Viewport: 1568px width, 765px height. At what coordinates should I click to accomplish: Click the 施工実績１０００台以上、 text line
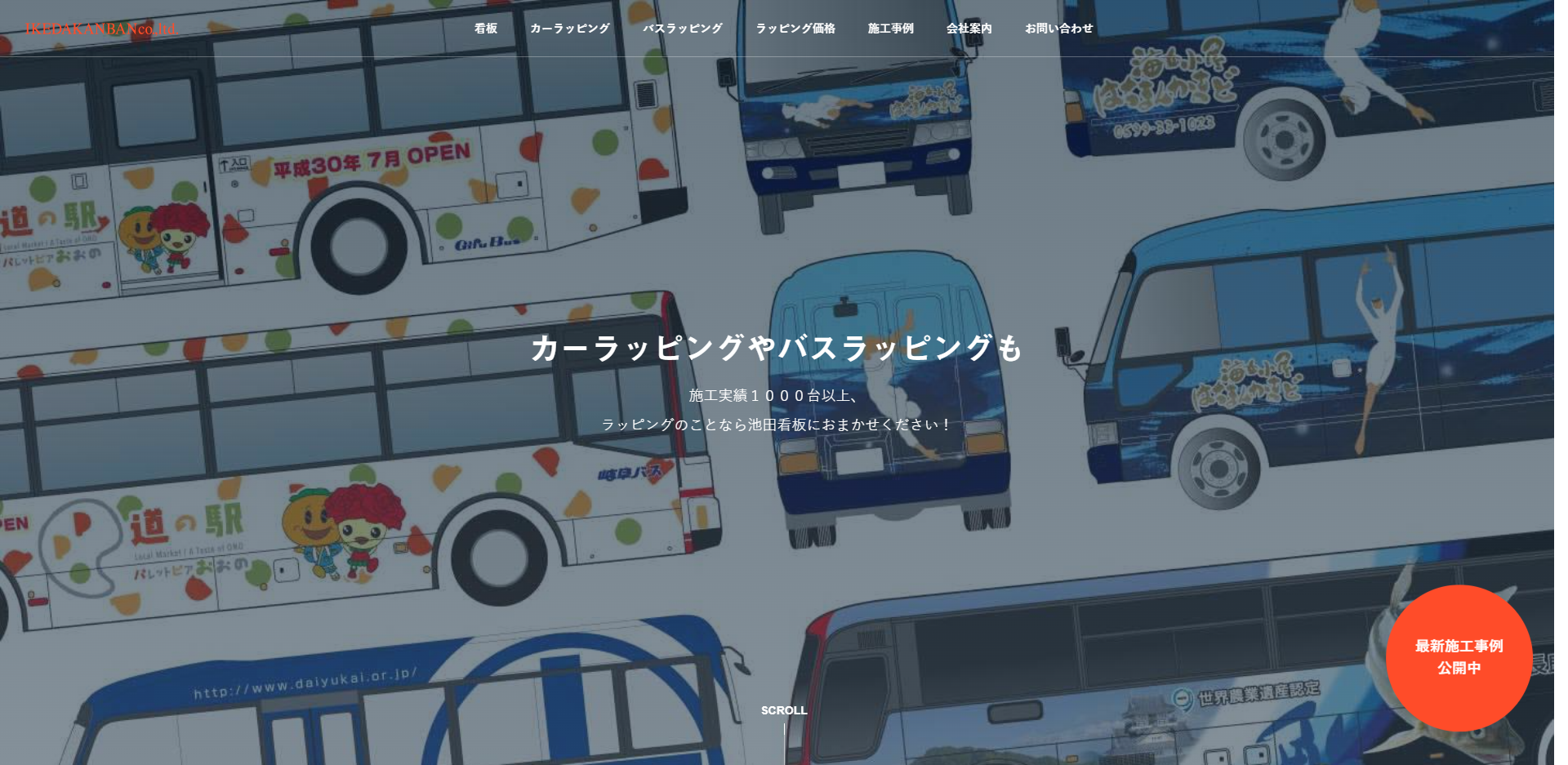tap(775, 396)
